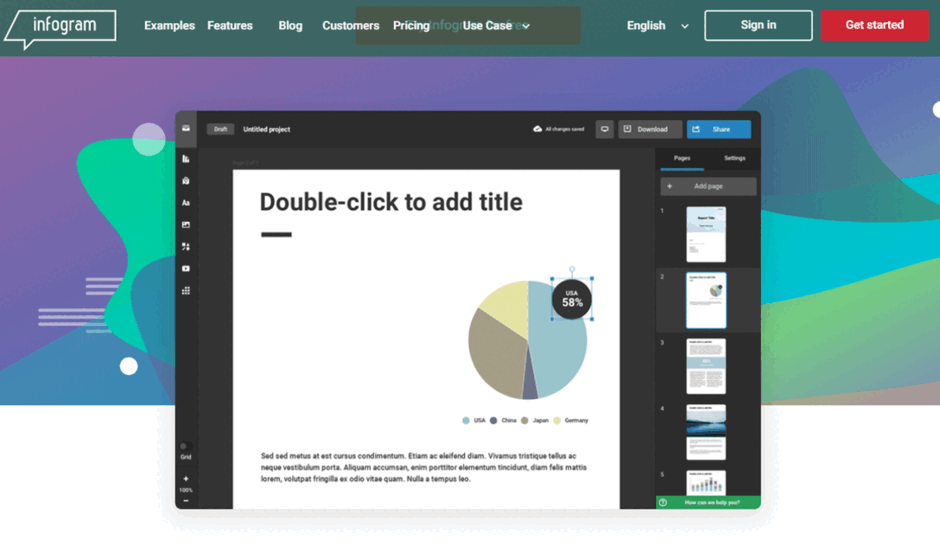The height and width of the screenshot is (551, 940).
Task: Open the video media panel icon
Action: coord(186,269)
